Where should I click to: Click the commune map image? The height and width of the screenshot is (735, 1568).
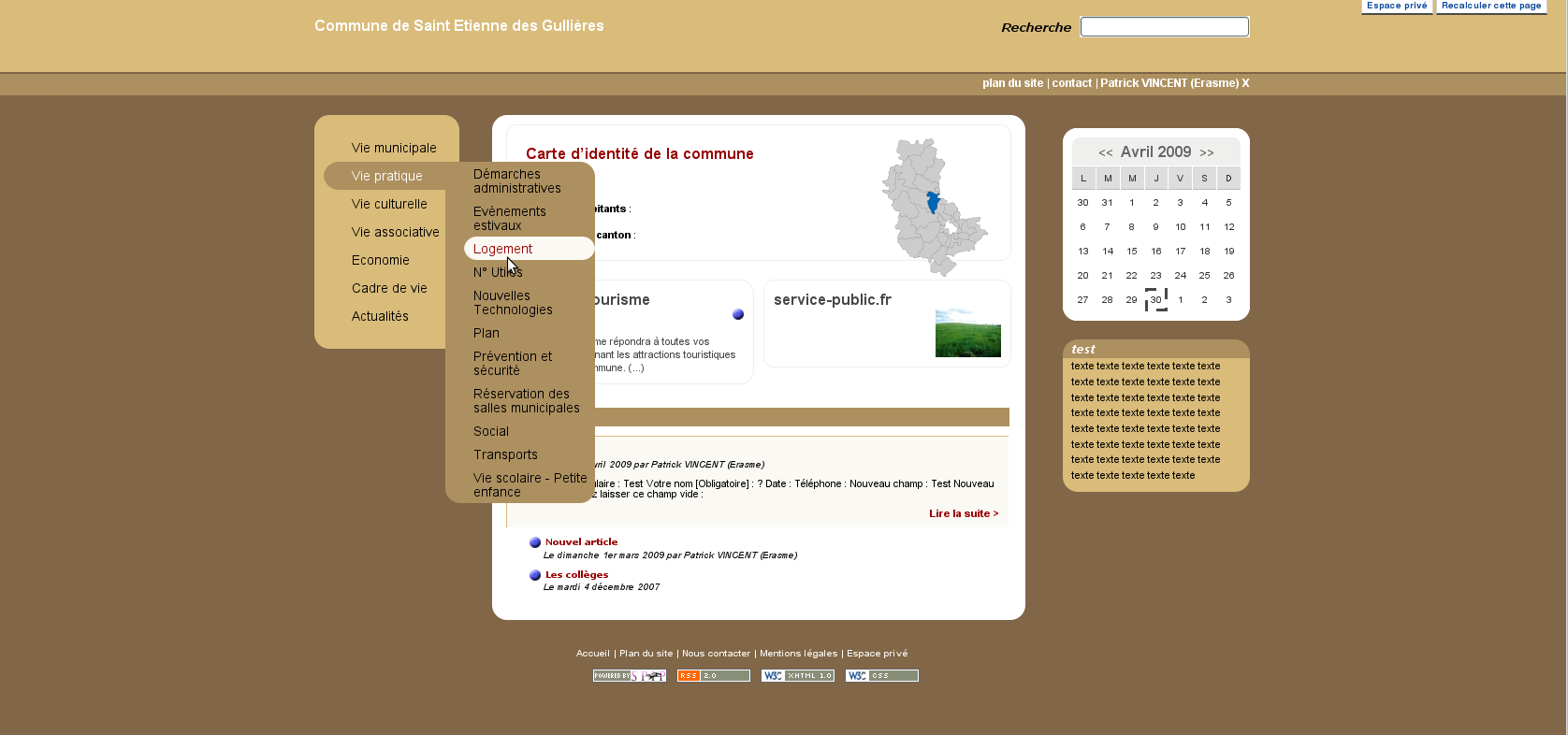click(933, 207)
